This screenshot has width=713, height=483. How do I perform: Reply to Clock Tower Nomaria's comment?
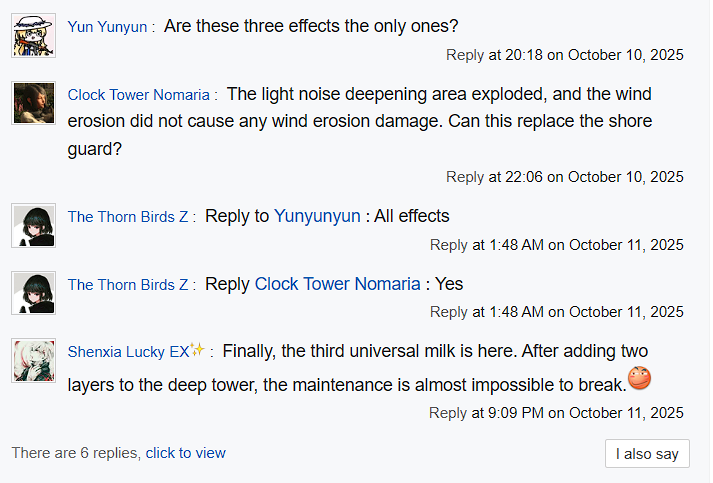[x=465, y=176]
